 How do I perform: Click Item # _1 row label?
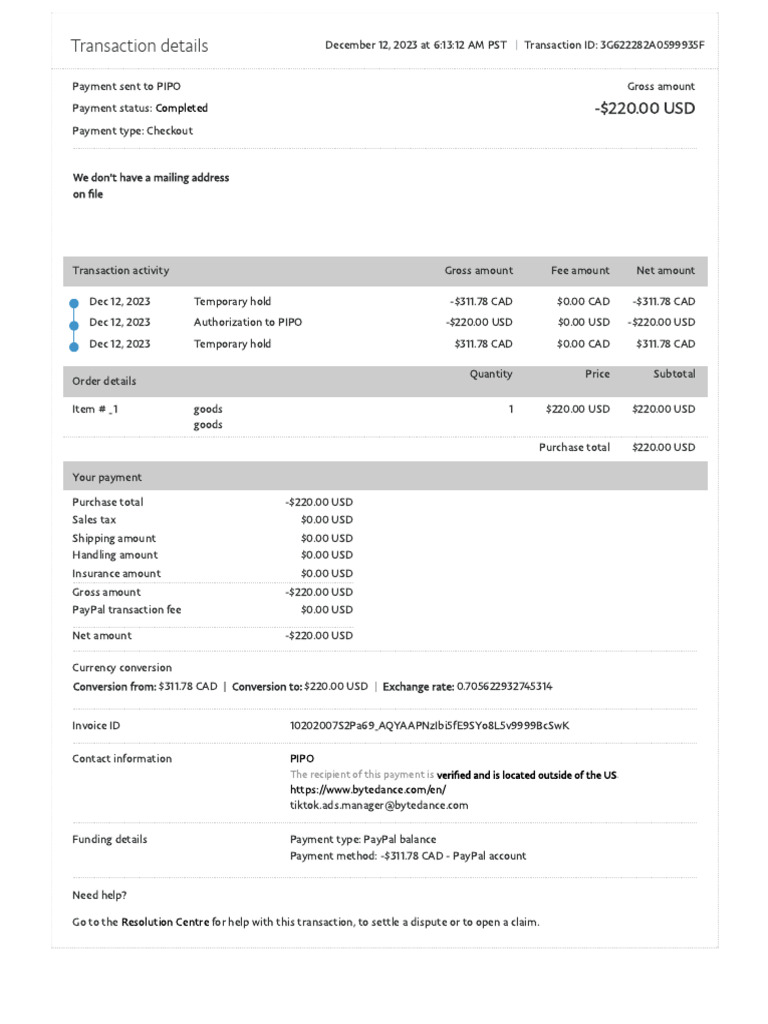95,409
